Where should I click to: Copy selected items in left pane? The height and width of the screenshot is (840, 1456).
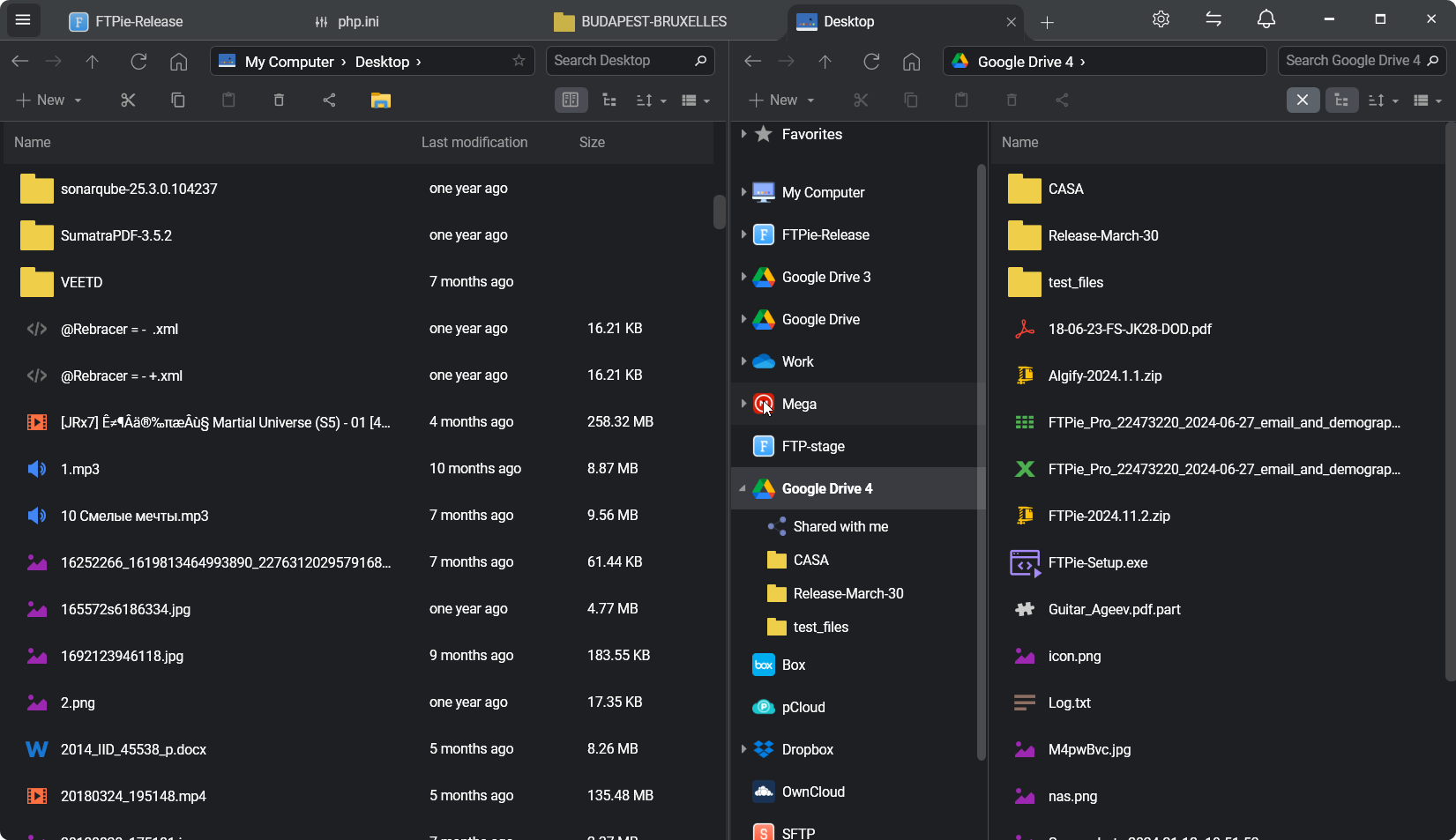178,100
